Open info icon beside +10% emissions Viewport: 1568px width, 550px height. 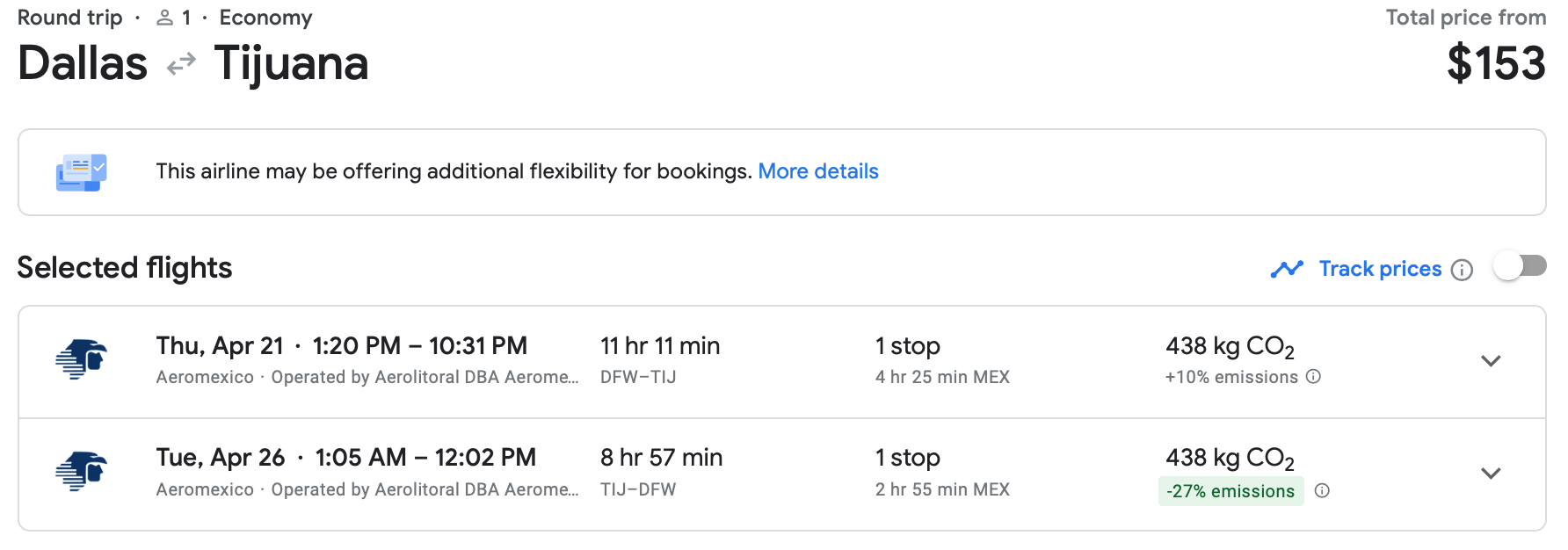pyautogui.click(x=1313, y=377)
